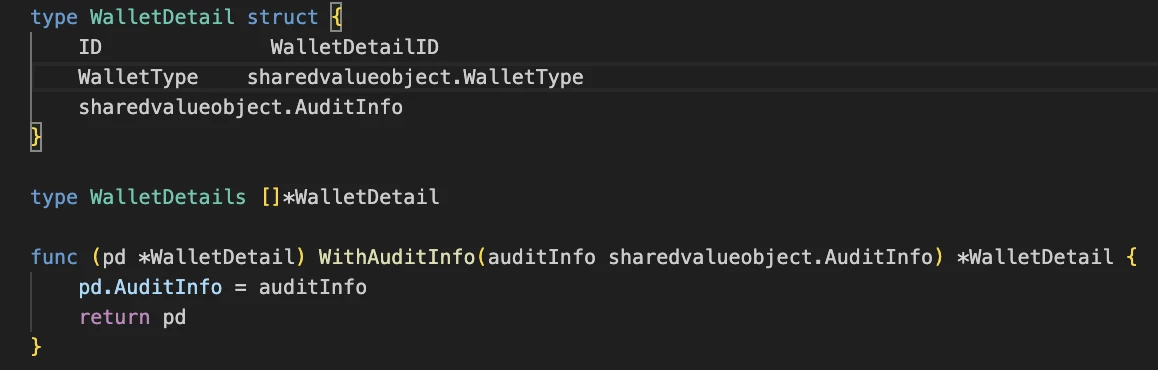1158x370 pixels.
Task: Click the func keyword
Action: click(x=54, y=257)
